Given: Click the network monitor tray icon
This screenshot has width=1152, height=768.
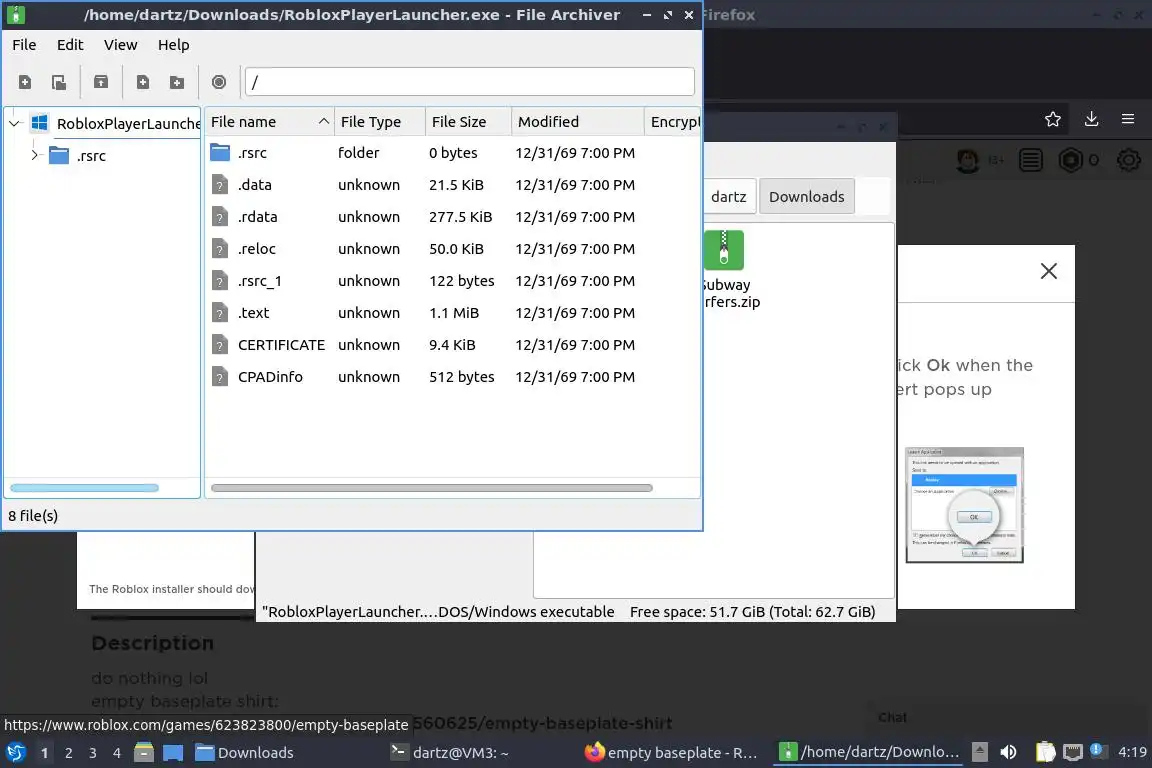Looking at the screenshot, I should point(1073,752).
